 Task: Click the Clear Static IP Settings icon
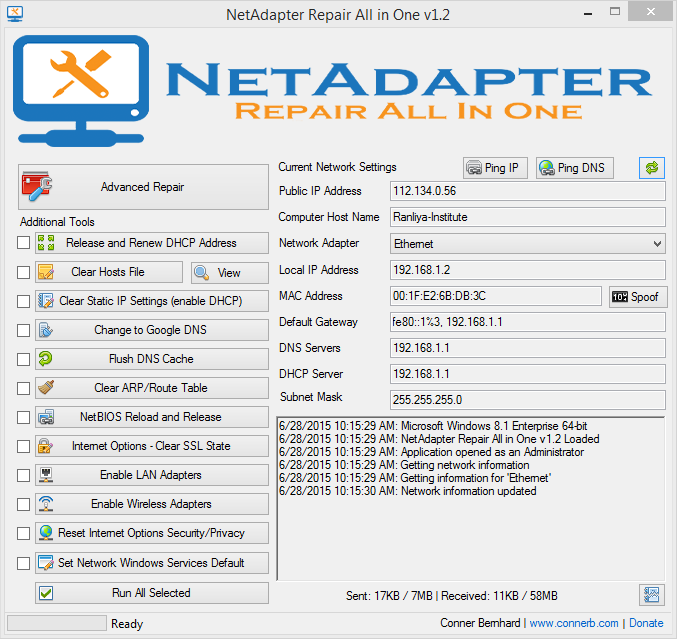(46, 301)
